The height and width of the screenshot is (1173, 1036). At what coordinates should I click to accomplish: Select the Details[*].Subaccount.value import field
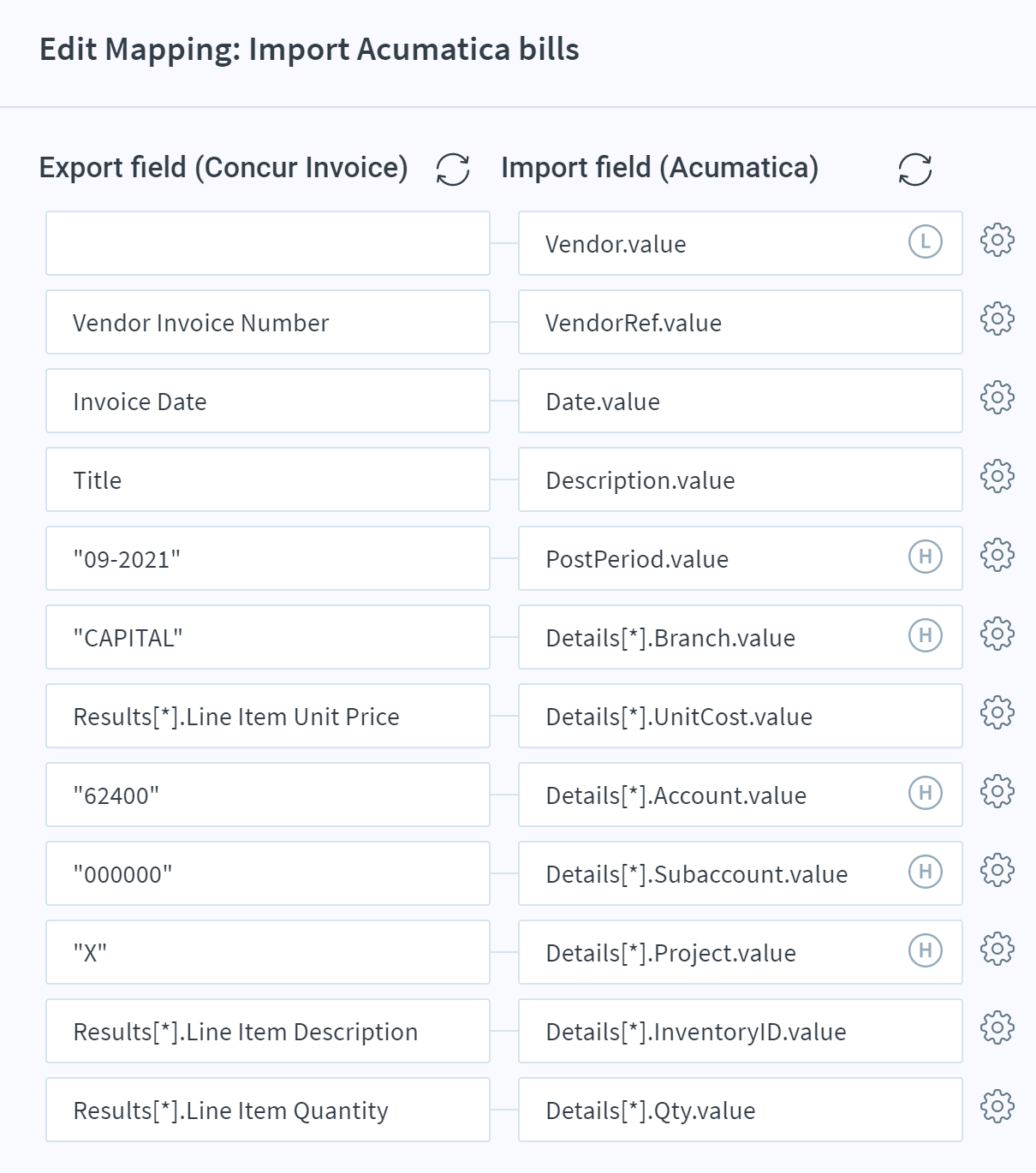tap(741, 873)
